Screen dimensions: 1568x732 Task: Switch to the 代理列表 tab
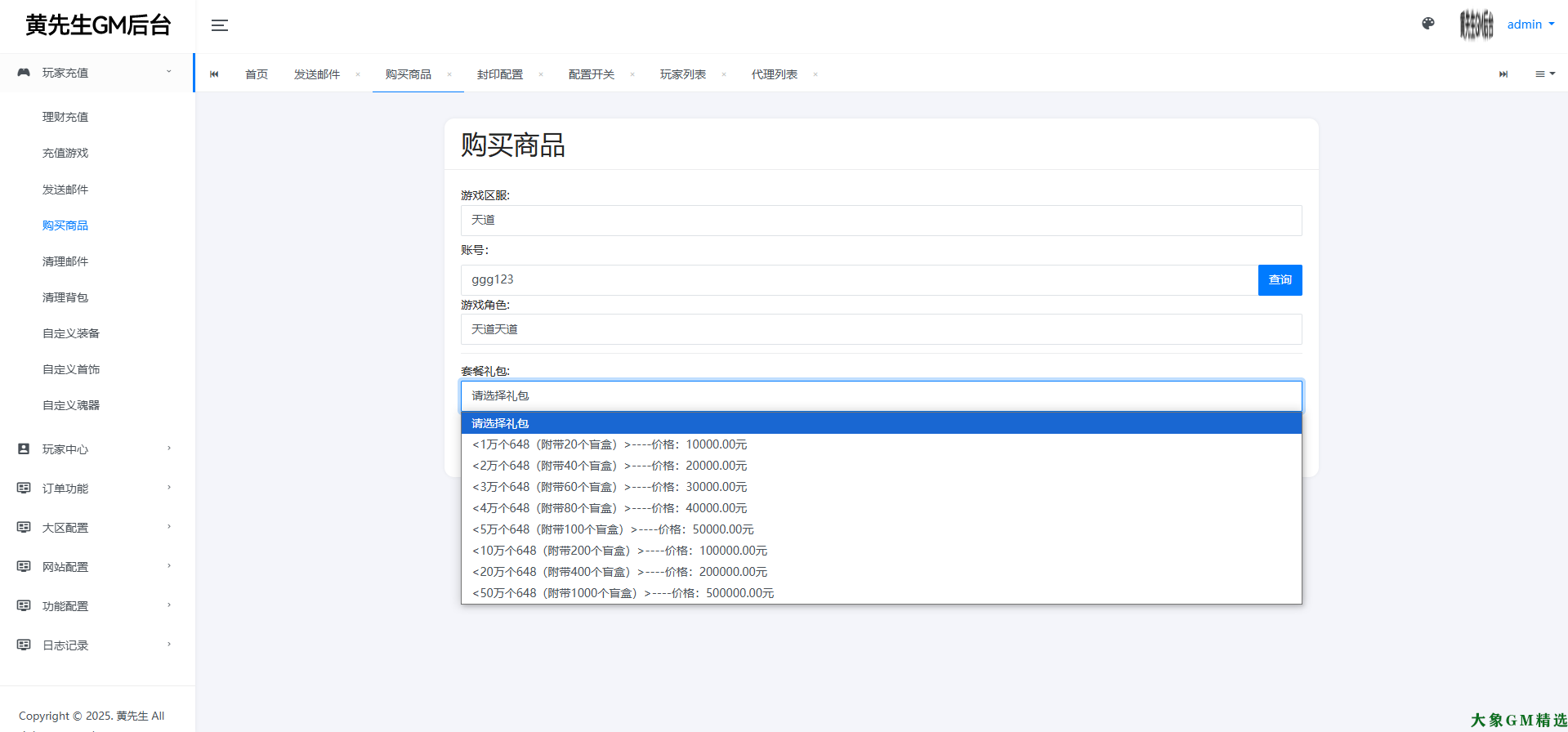pyautogui.click(x=775, y=74)
